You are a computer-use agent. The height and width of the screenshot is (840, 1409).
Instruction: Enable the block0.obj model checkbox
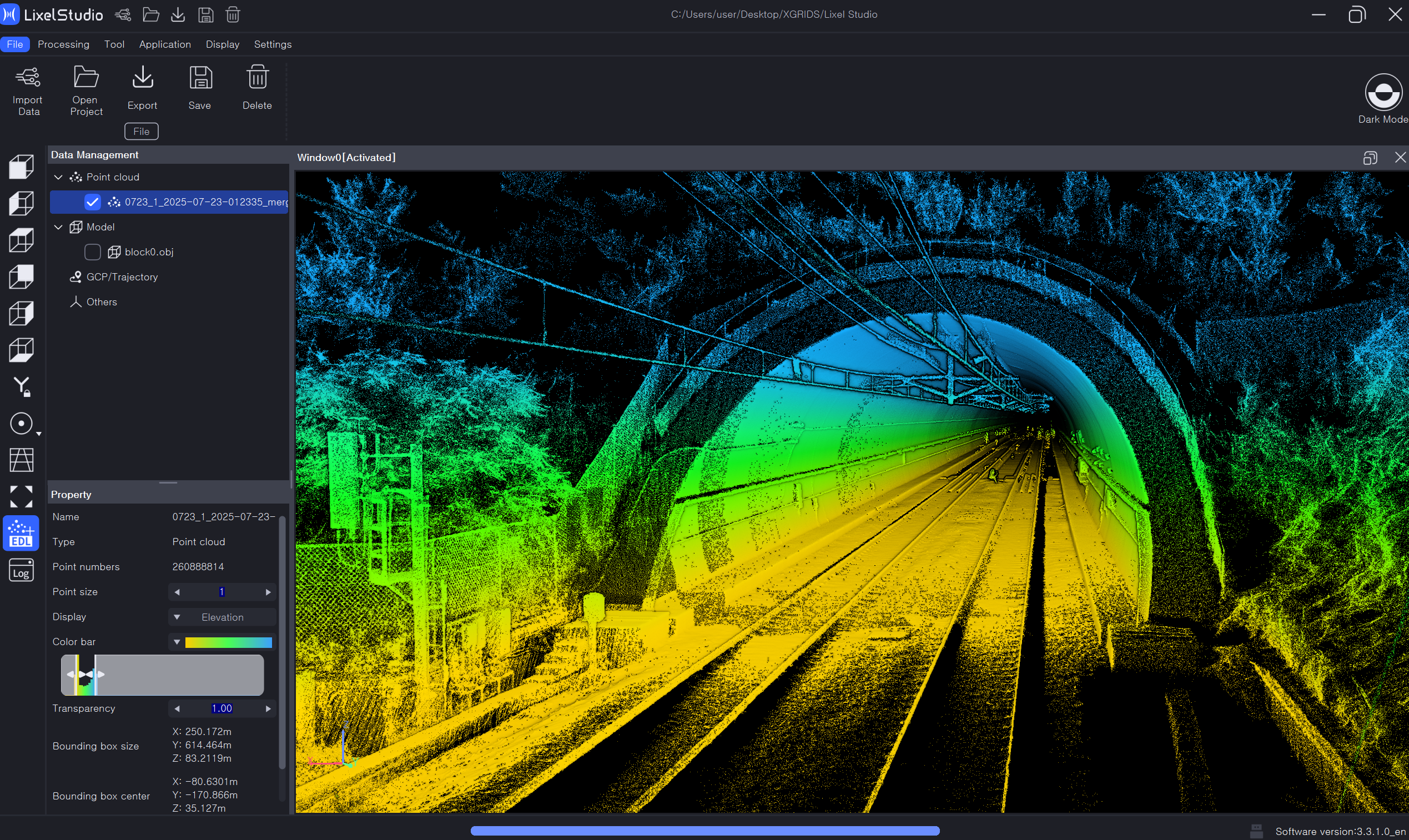click(x=92, y=252)
